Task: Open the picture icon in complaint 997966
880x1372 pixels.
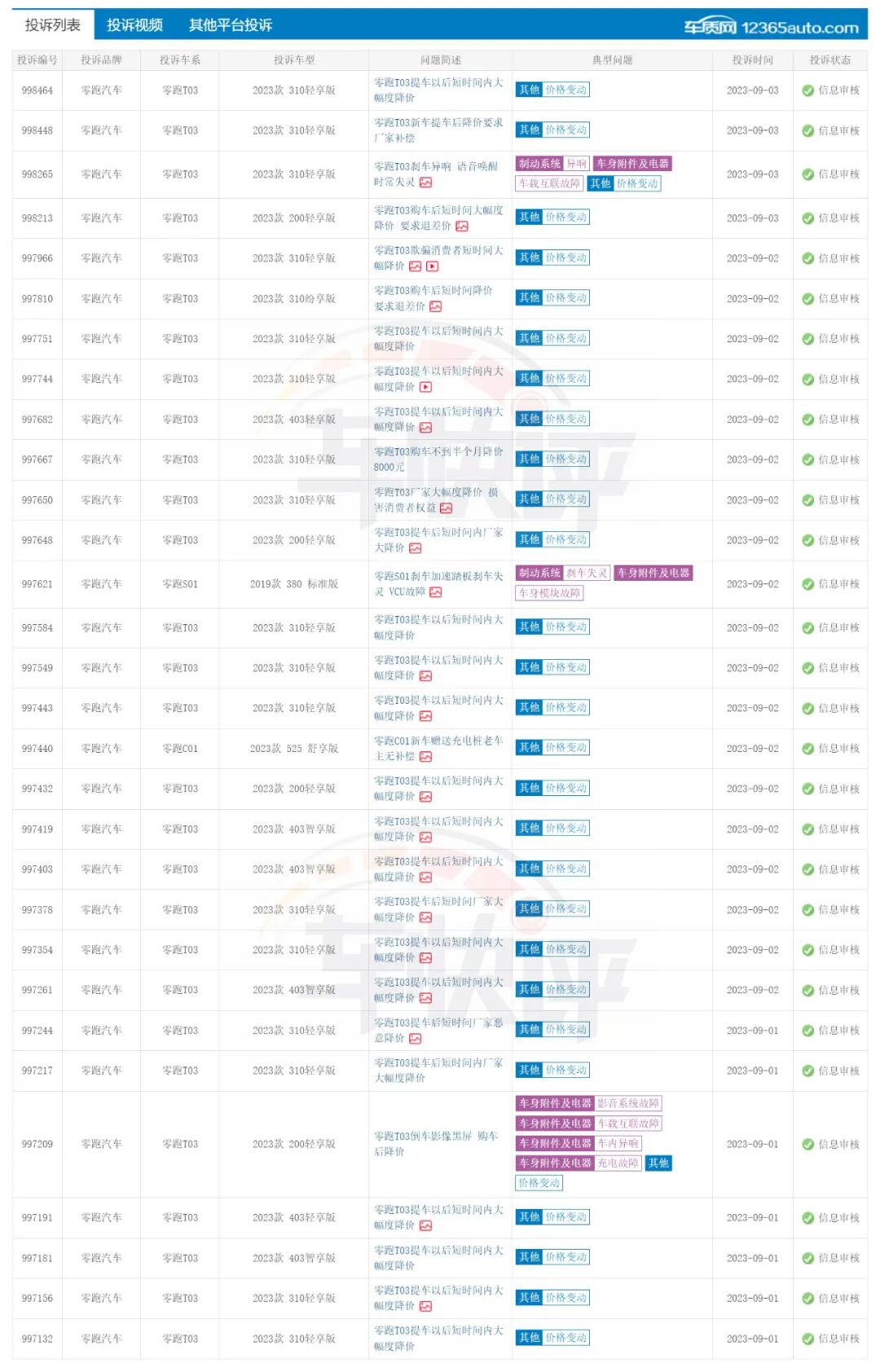Action: [415, 266]
